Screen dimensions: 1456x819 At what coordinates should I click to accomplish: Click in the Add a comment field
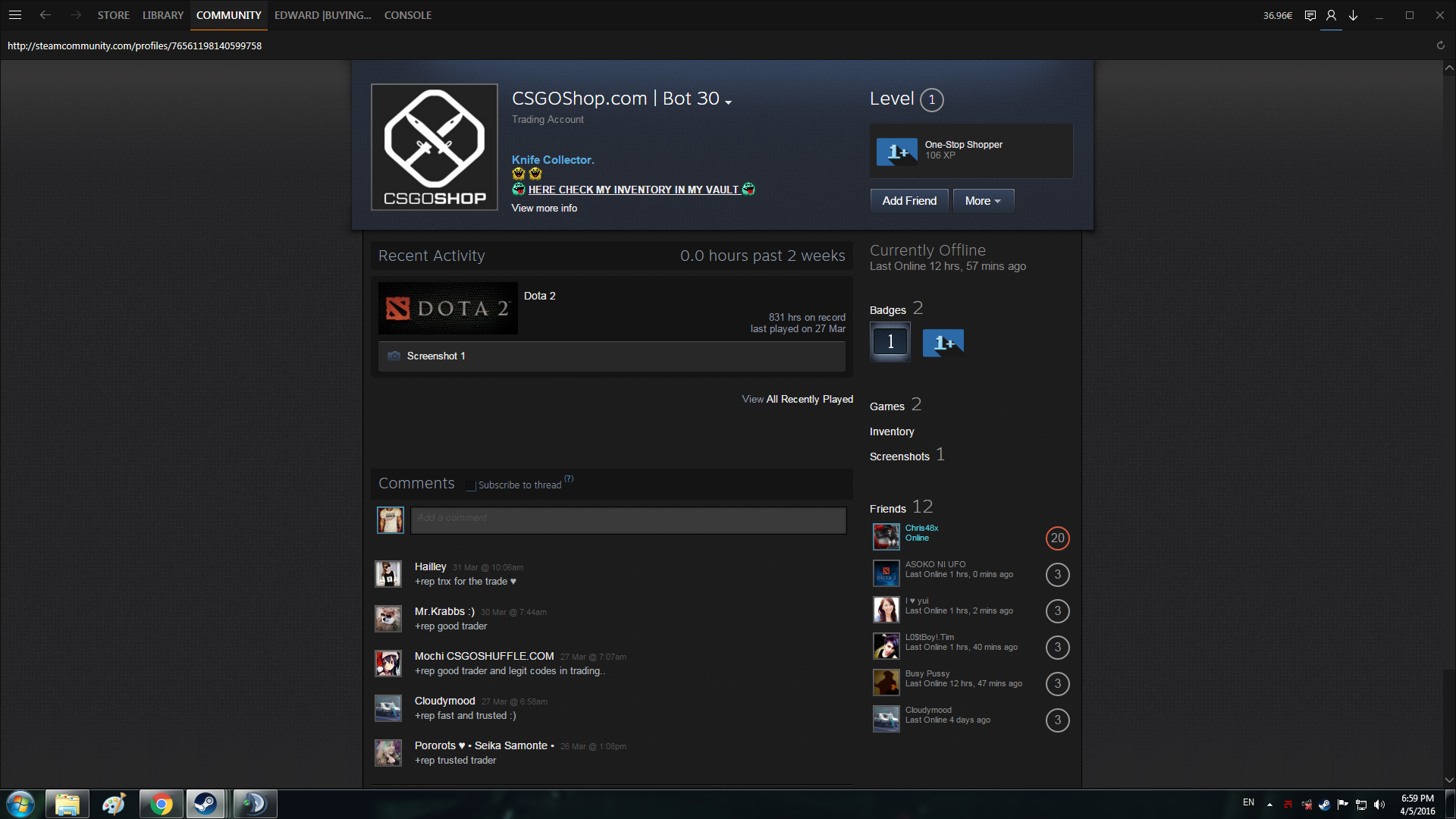628,520
